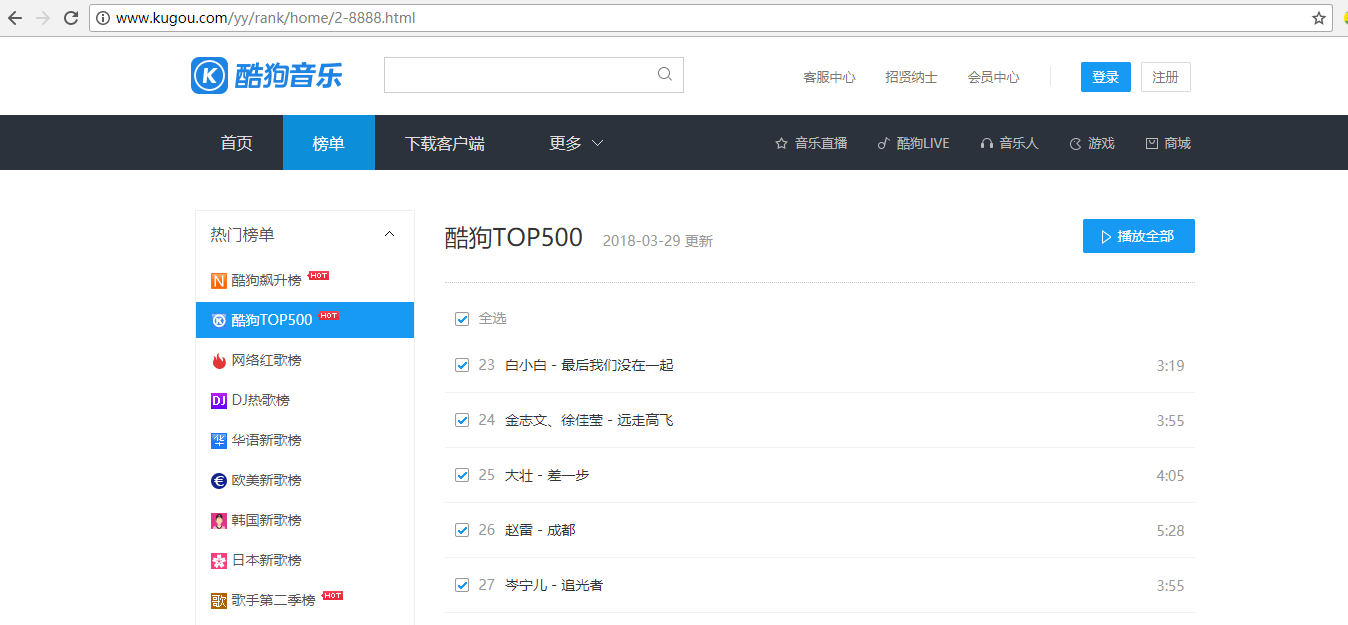The height and width of the screenshot is (625, 1348).
Task: Click the browser forward arrow
Action: coord(43,18)
